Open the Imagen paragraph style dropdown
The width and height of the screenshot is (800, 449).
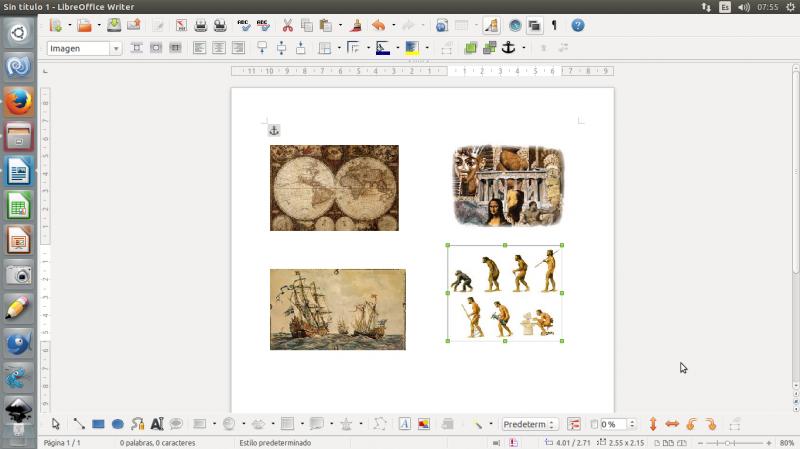tap(116, 48)
